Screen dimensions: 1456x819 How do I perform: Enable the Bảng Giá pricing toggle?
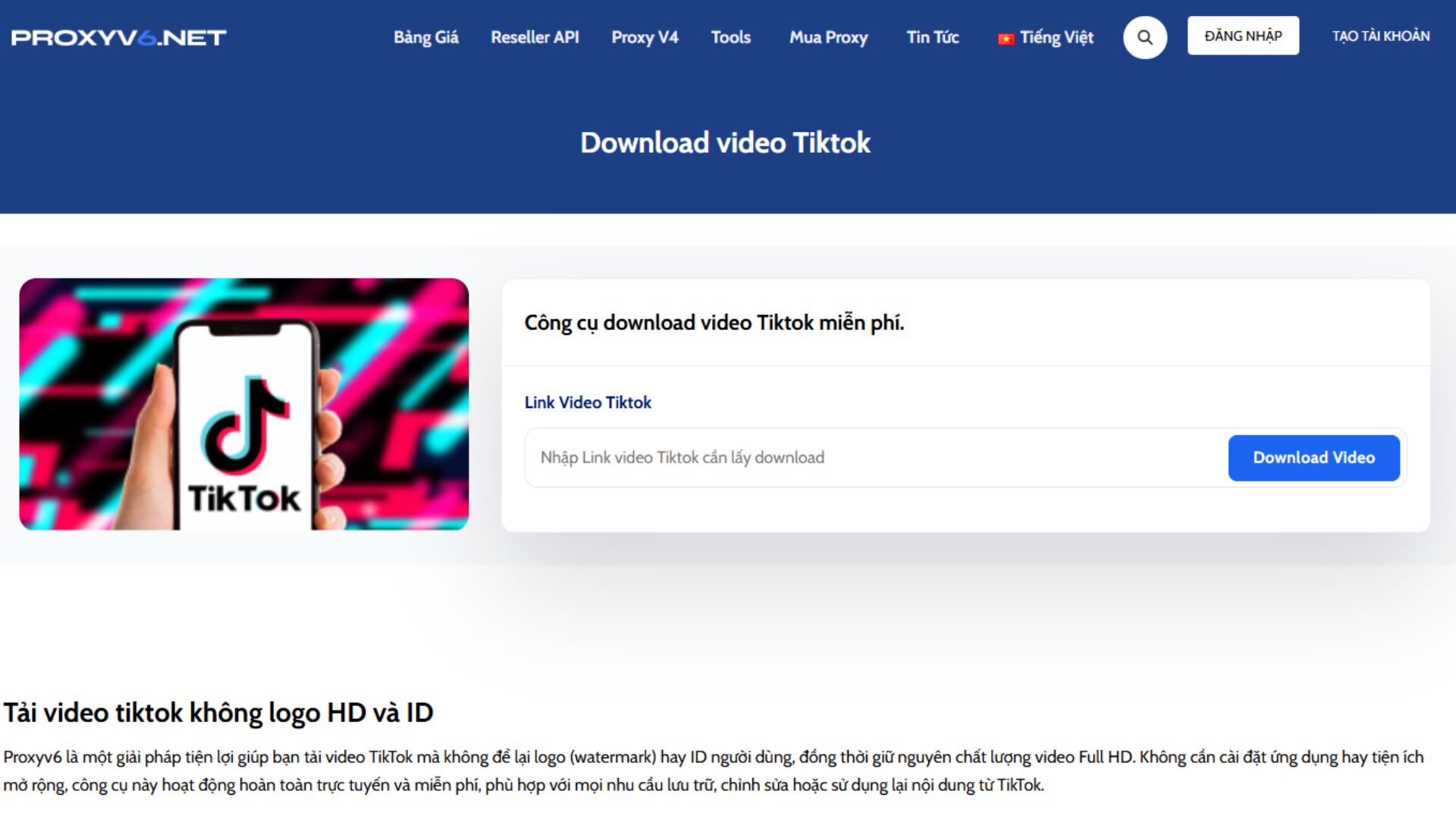pos(423,37)
